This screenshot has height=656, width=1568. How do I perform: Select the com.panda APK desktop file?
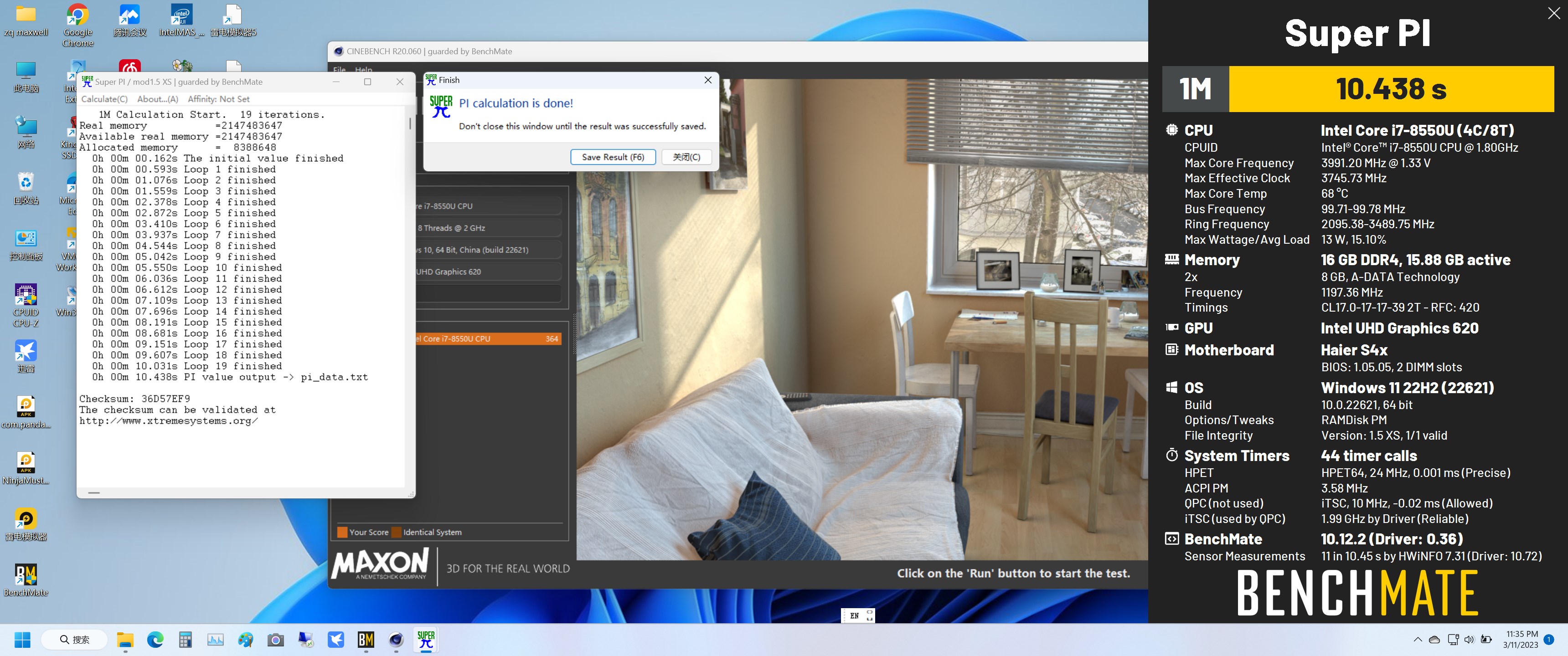click(x=26, y=413)
